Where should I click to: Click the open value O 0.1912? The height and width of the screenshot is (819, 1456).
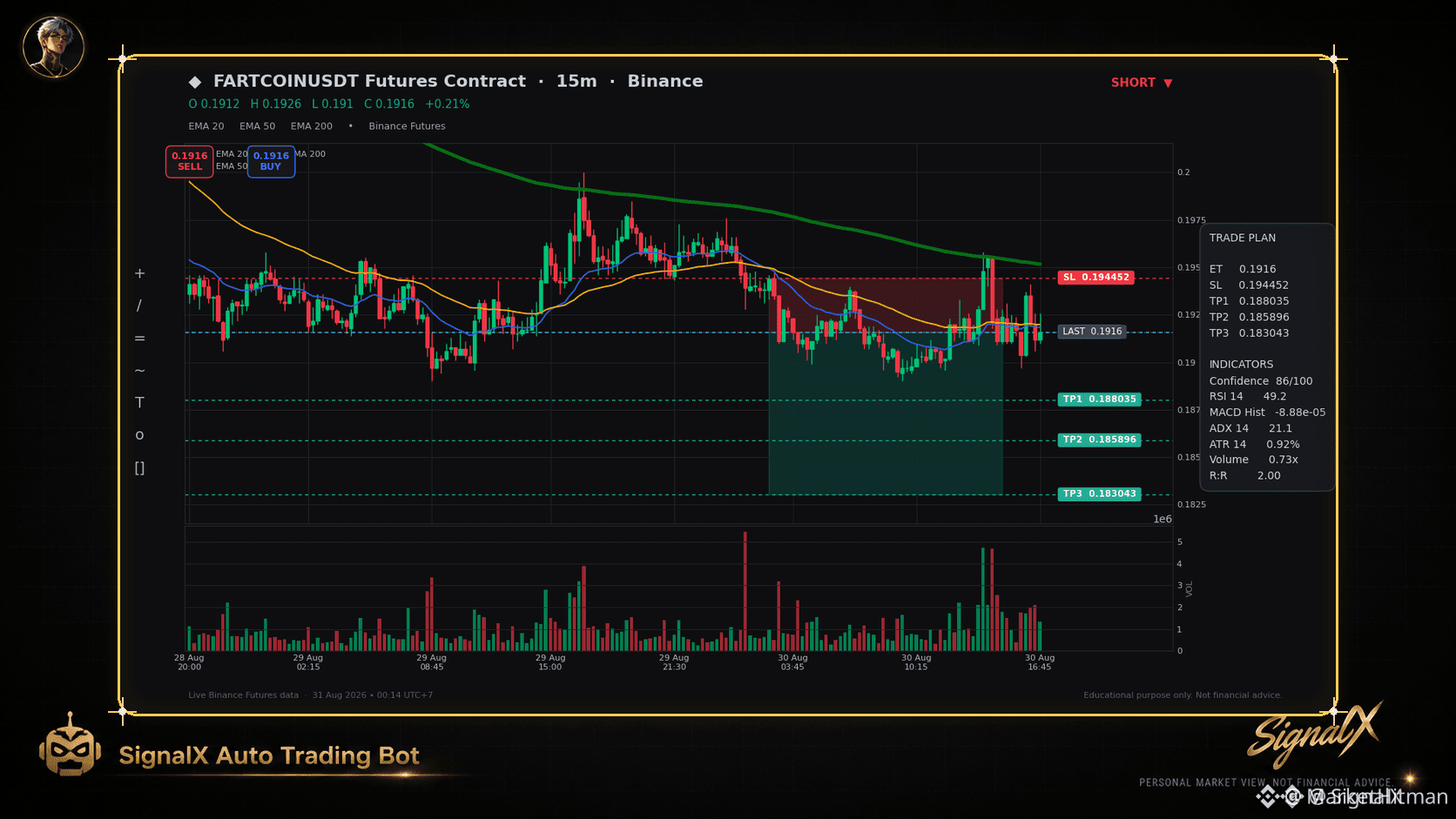click(214, 104)
